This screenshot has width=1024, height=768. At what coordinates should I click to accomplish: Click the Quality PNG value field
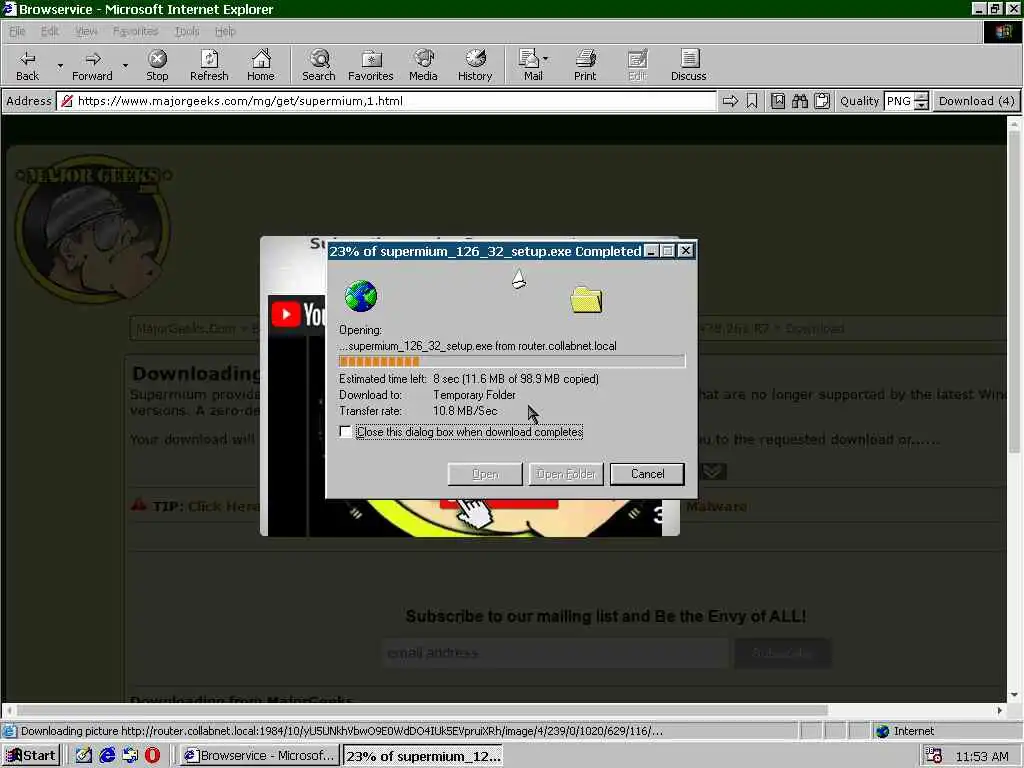point(899,101)
